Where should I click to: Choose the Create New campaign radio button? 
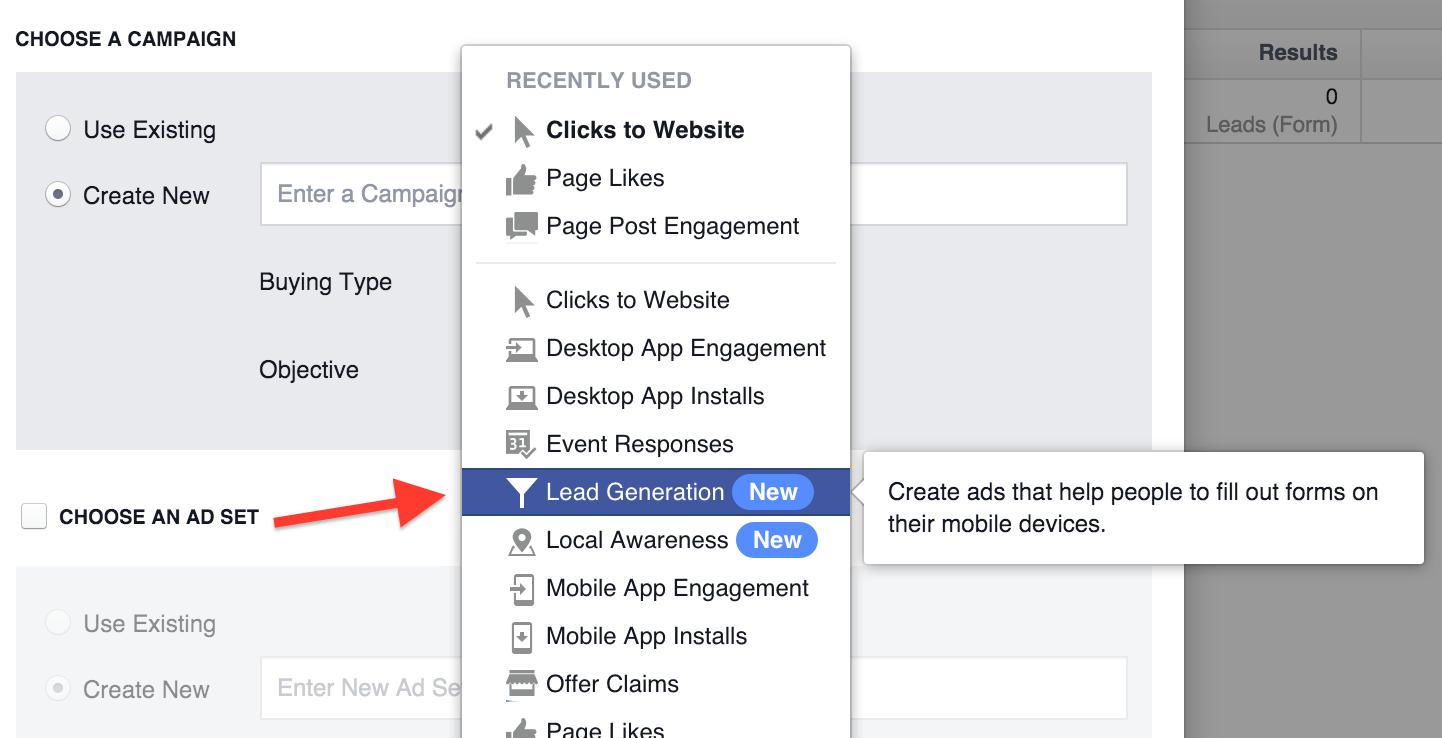[x=58, y=195]
